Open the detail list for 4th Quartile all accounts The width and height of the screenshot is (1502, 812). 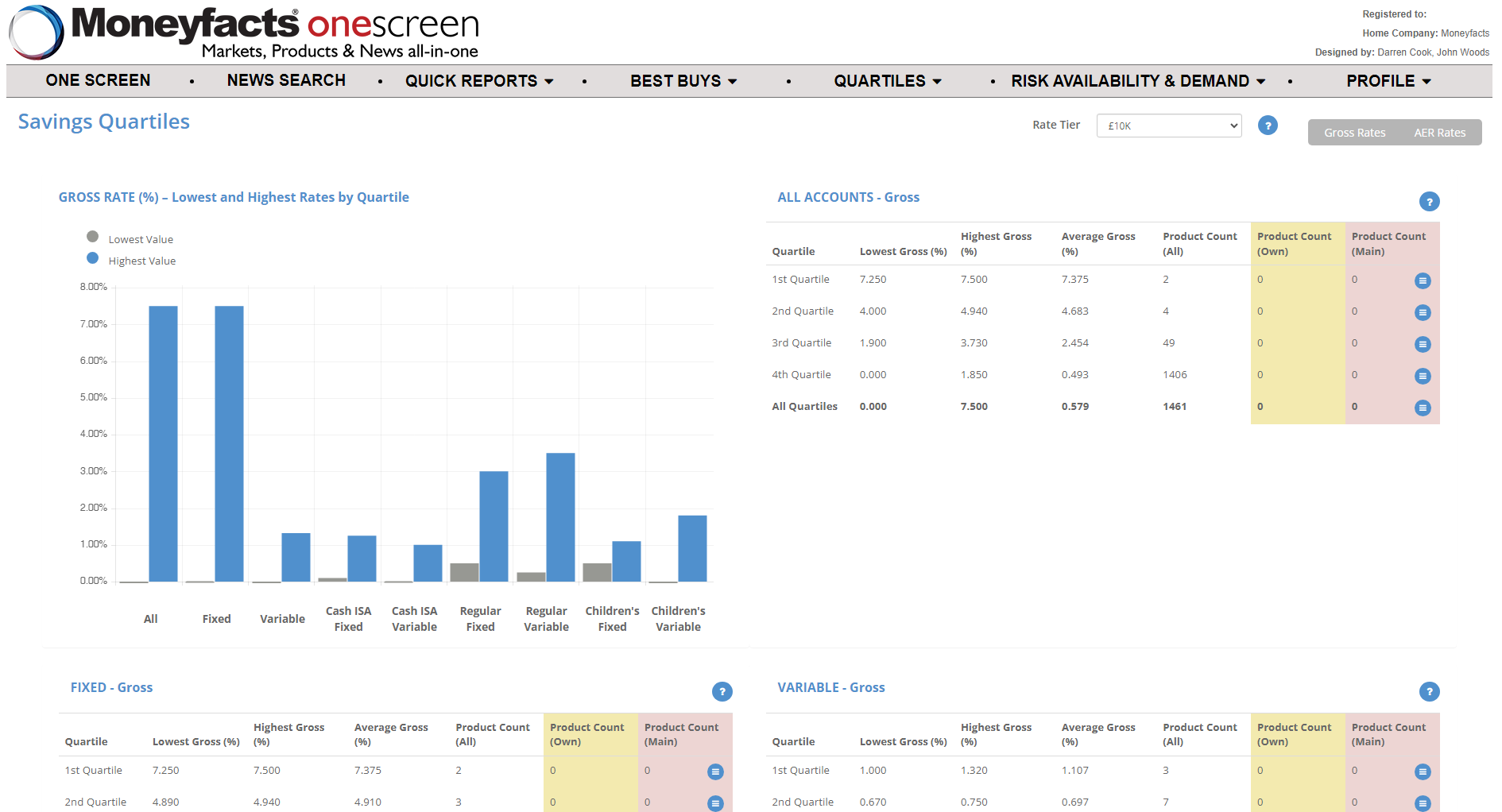click(1423, 376)
